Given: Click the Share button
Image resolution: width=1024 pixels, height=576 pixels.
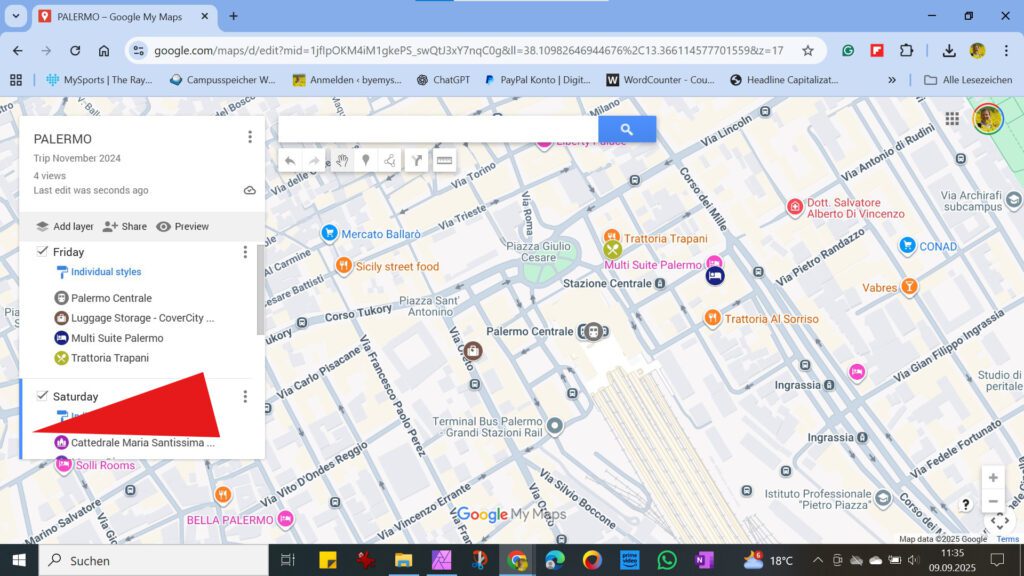Looking at the screenshot, I should 124,227.
